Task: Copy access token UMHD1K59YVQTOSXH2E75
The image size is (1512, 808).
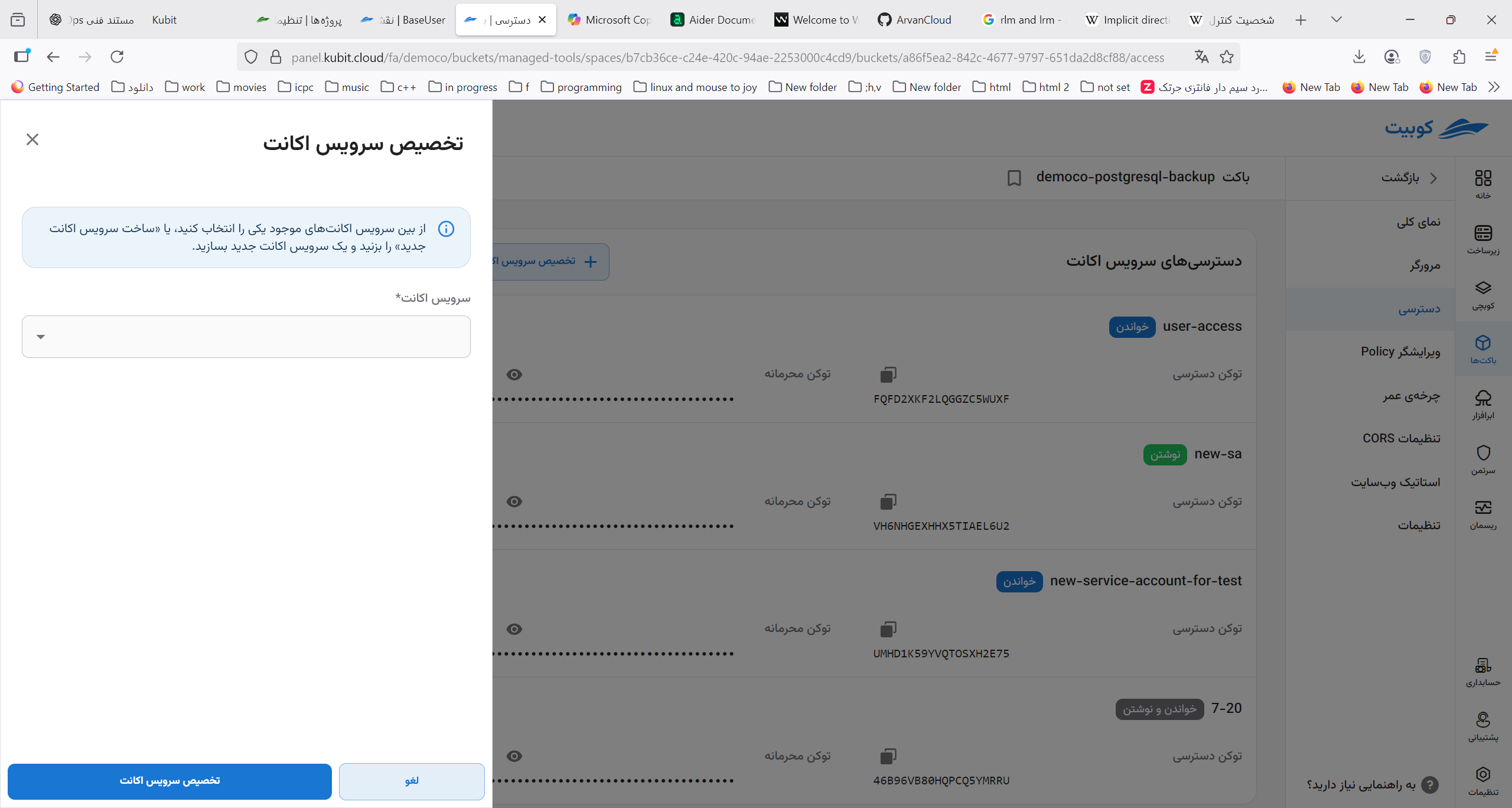Action: [x=888, y=629]
